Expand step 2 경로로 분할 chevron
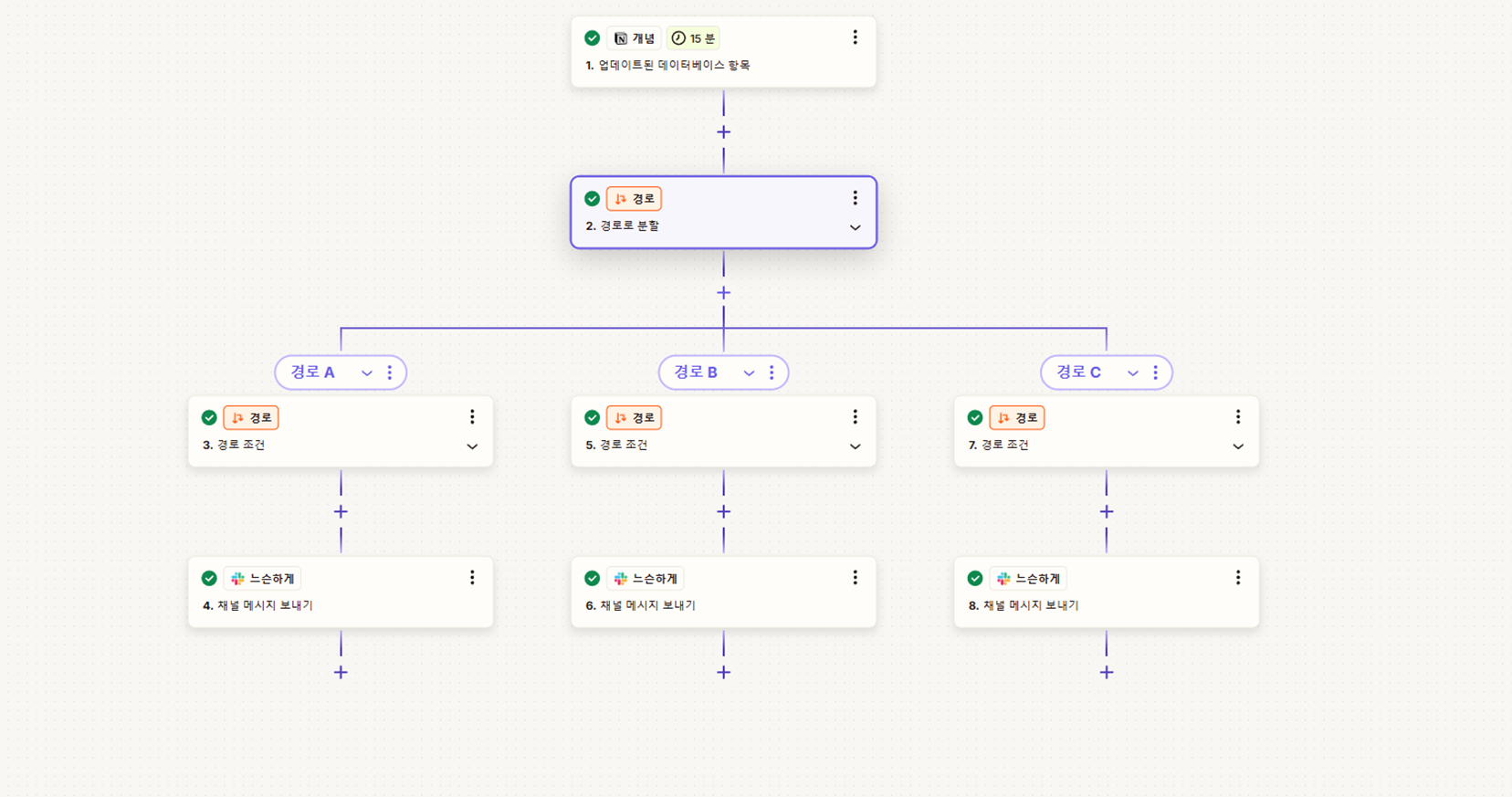This screenshot has height=797, width=1512. (x=855, y=227)
